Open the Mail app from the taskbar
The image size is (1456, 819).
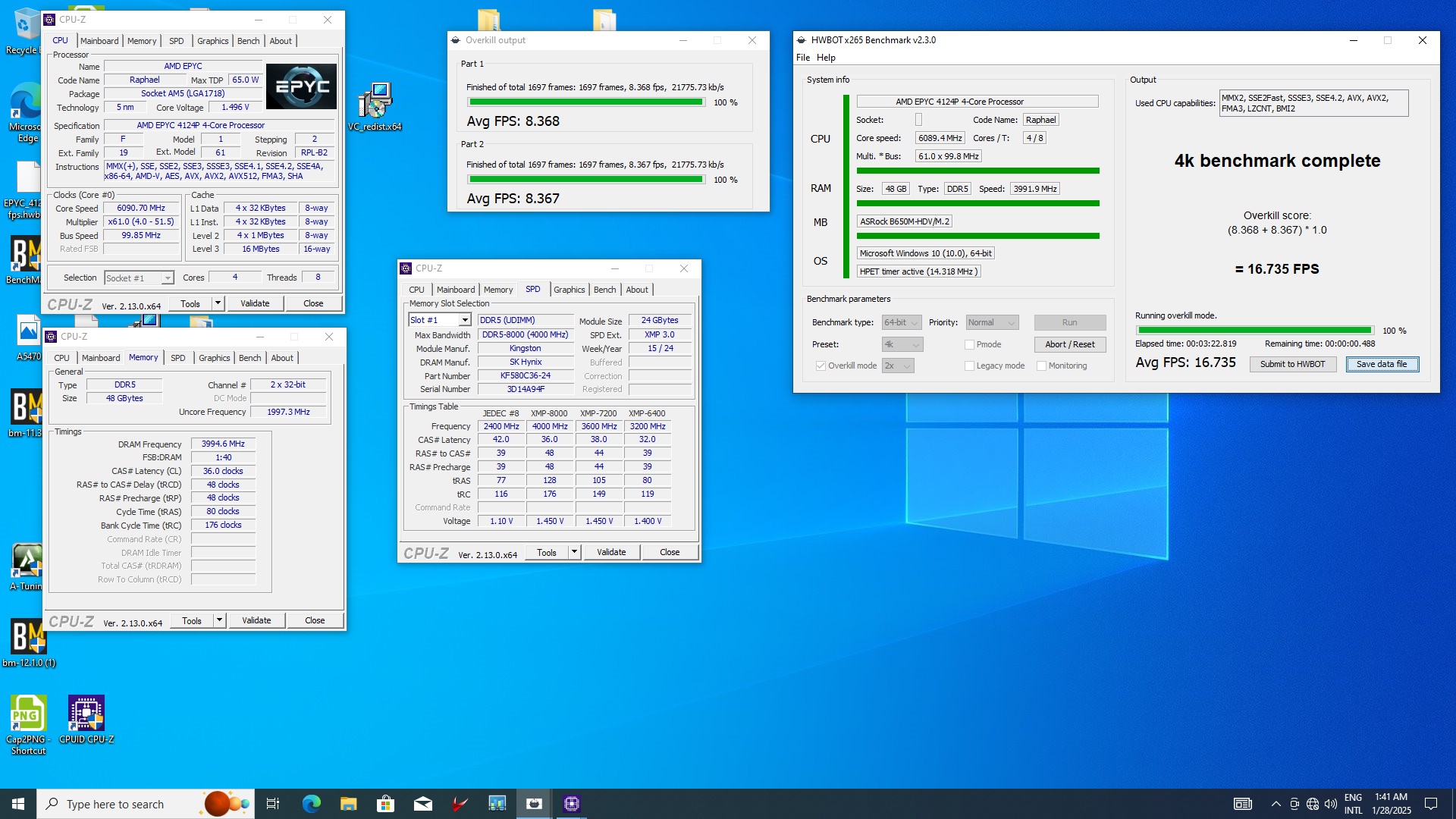[x=422, y=804]
